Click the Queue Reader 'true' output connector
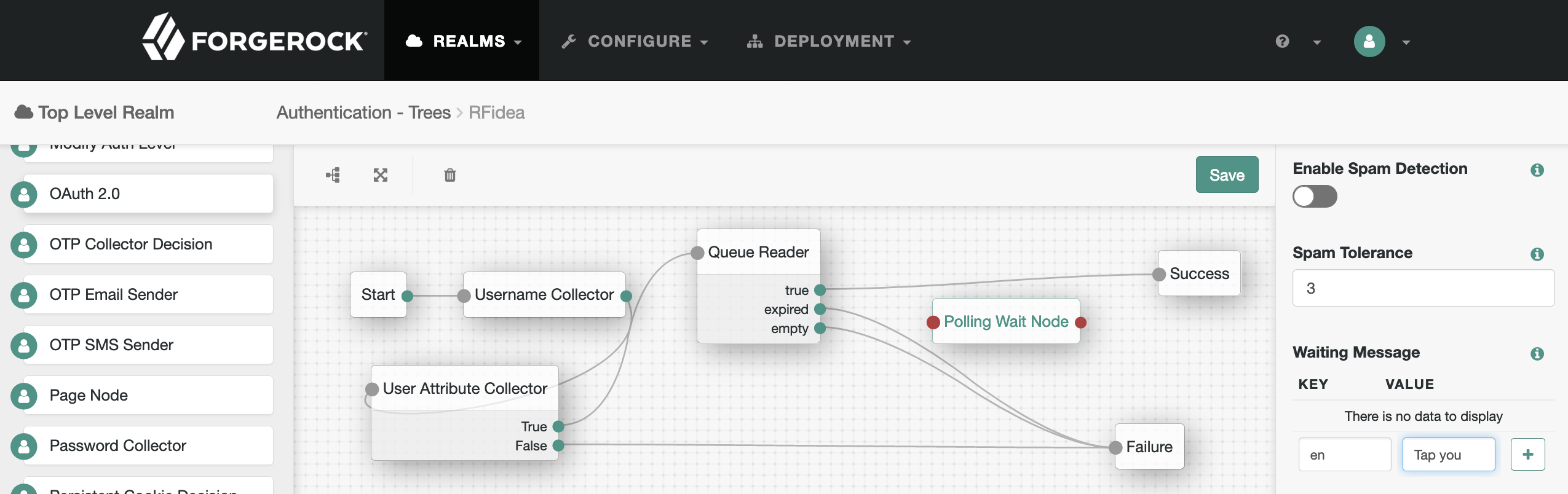1568x494 pixels. coord(820,290)
